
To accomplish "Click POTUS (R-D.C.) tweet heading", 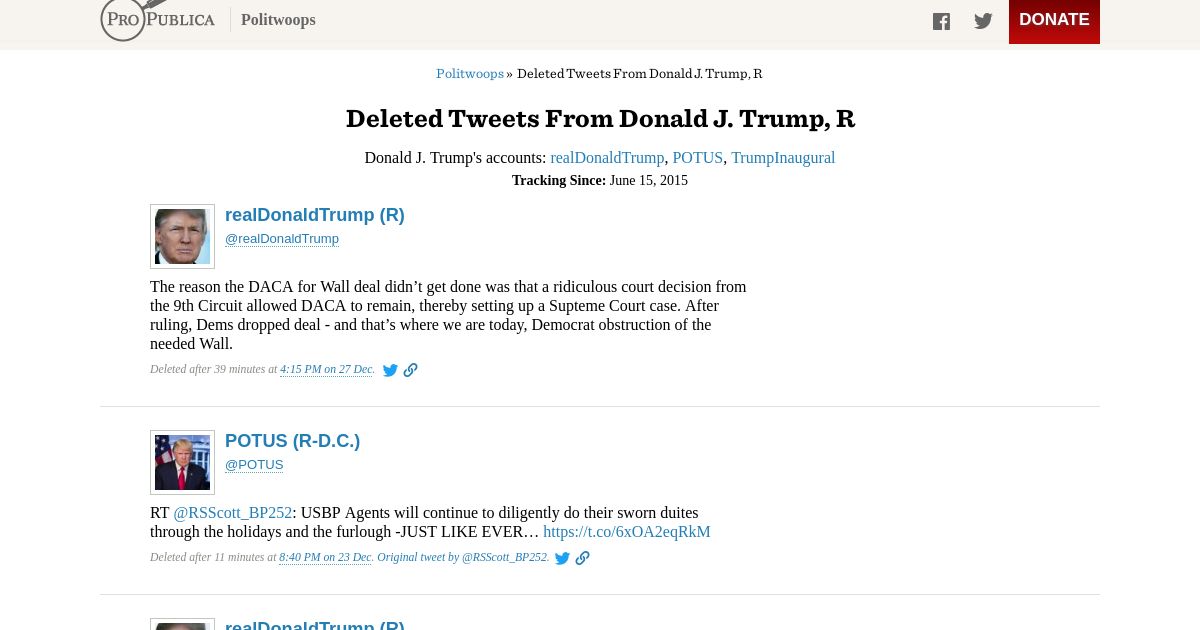I will 292,441.
